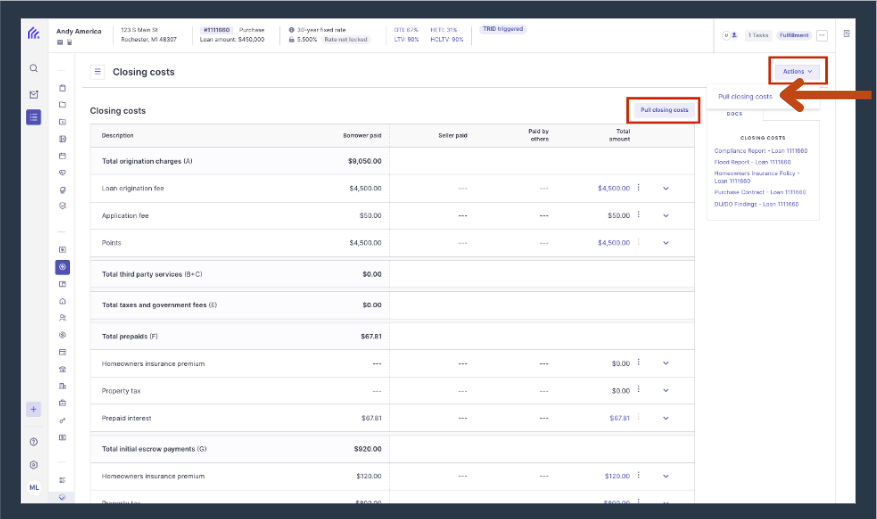This screenshot has height=519, width=877.
Task: Click the Borrower paid column header
Action: click(x=362, y=135)
